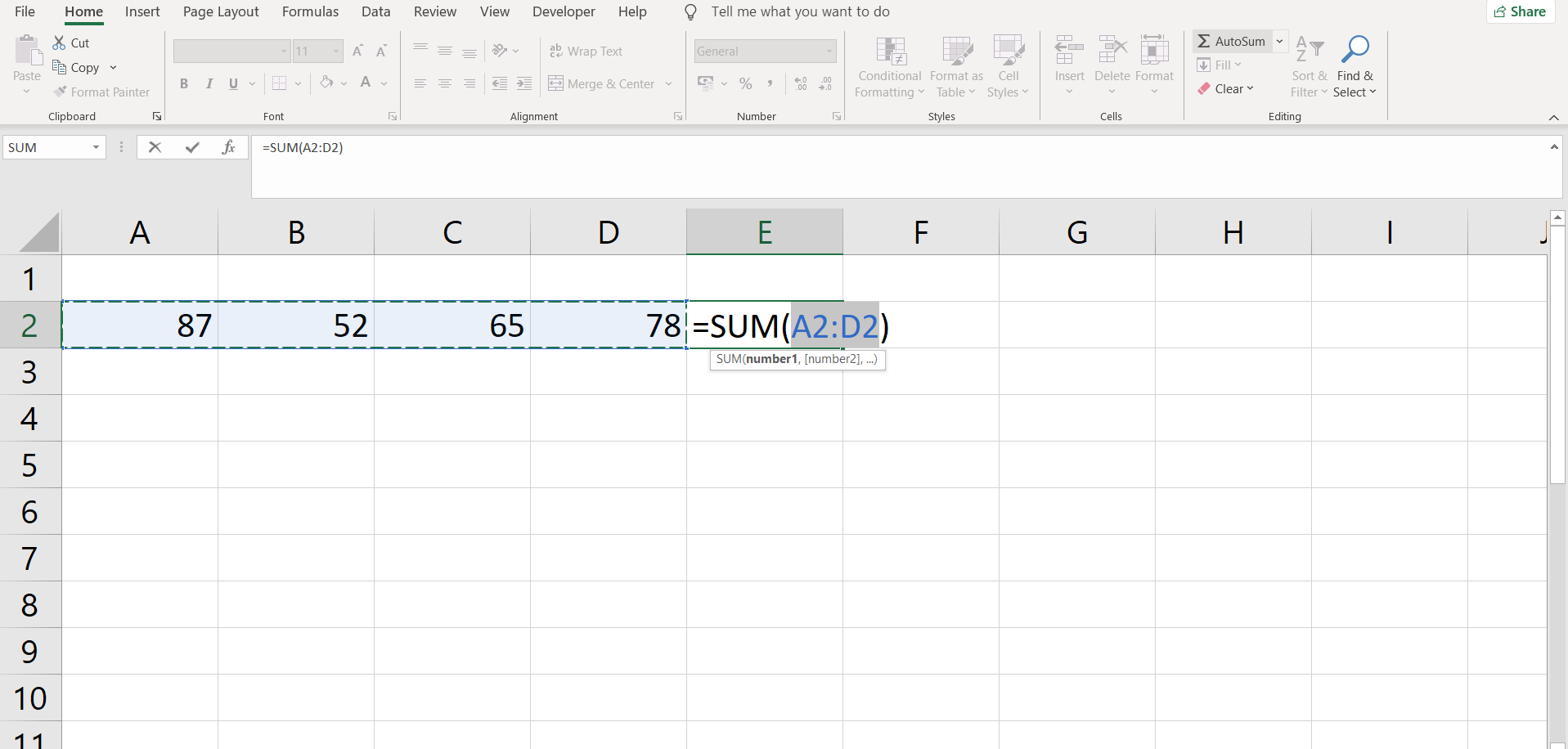The height and width of the screenshot is (749, 1568).
Task: Click the vertical scrollbar thumb
Action: coord(1557,354)
